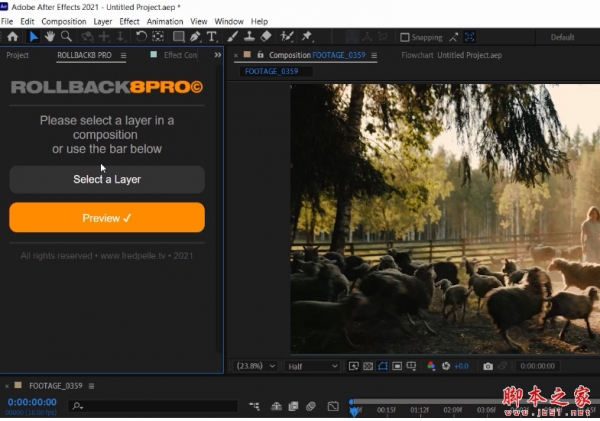This screenshot has width=600, height=421.
Task: Toggle snap to collapsed compositions icon
Action: [x=470, y=37]
